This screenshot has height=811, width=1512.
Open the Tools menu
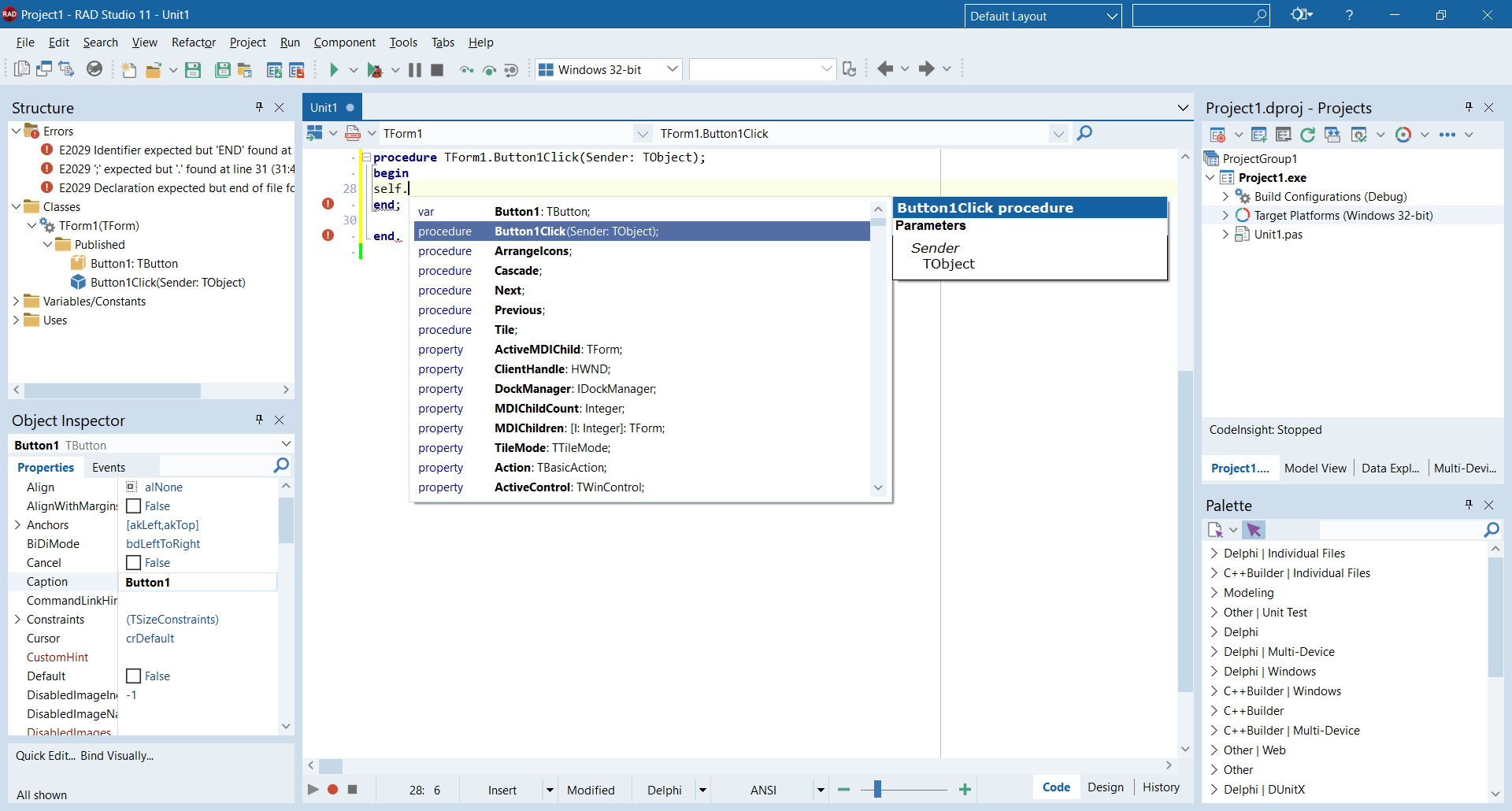(403, 43)
